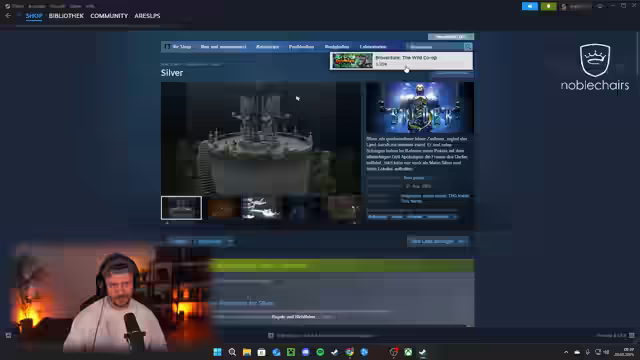Open Chrome from the taskbar
640x360 pixels.
click(x=349, y=352)
